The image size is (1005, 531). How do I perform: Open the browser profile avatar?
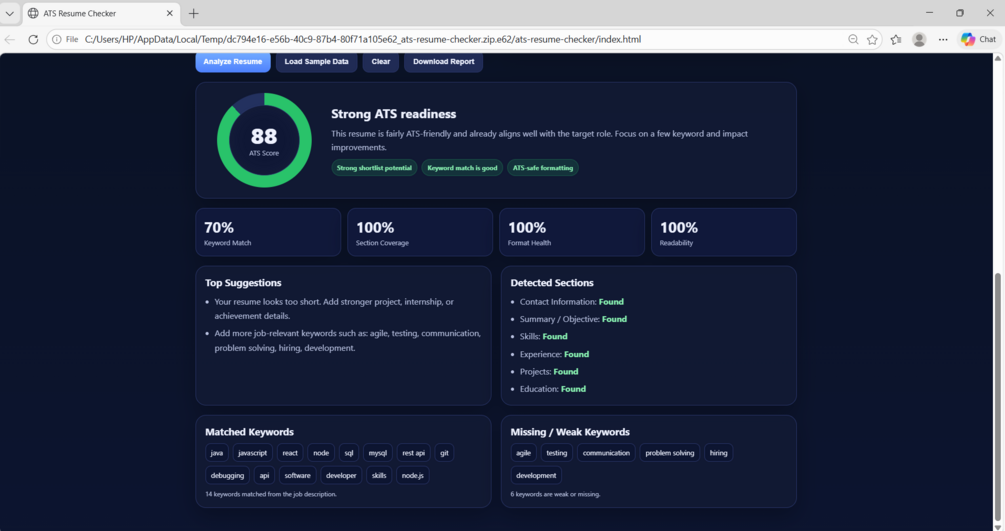[x=919, y=39]
